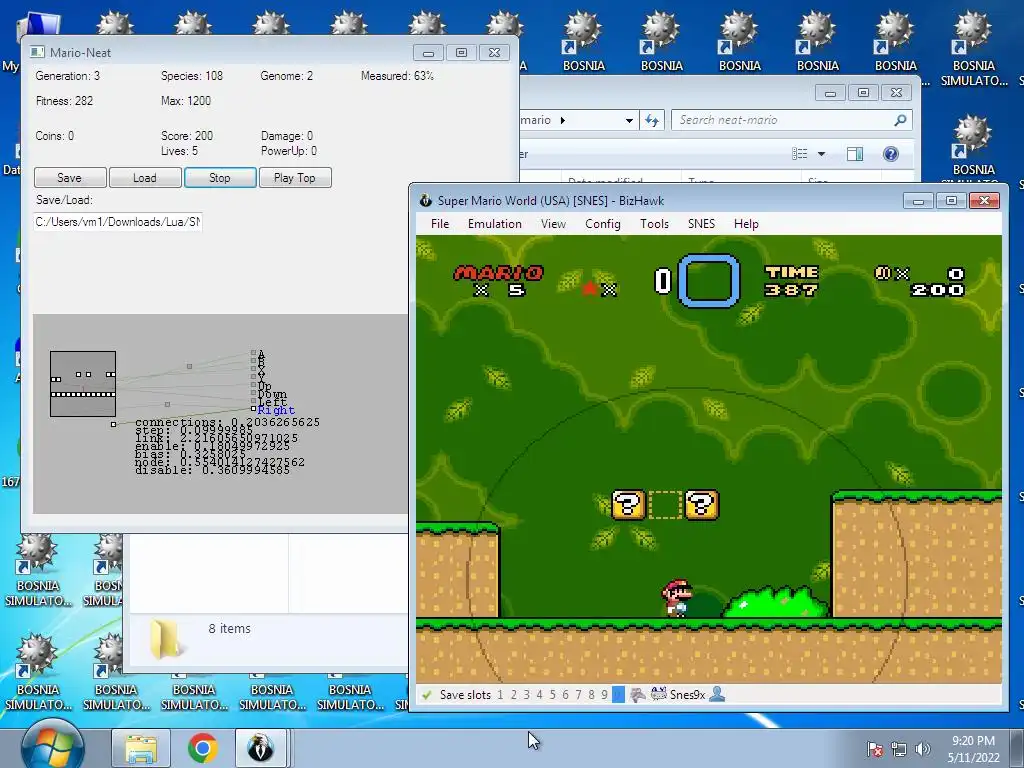Click the network tray icon

point(899,749)
